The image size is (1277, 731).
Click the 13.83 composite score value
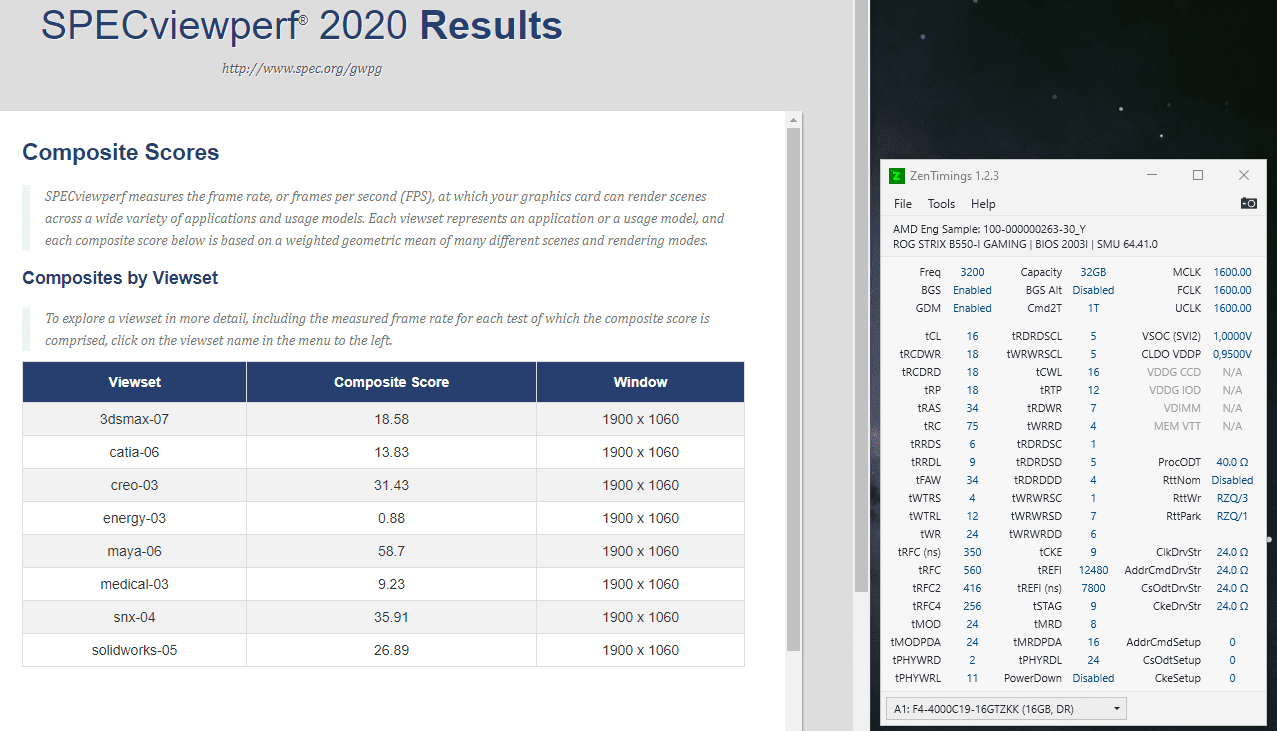point(391,452)
